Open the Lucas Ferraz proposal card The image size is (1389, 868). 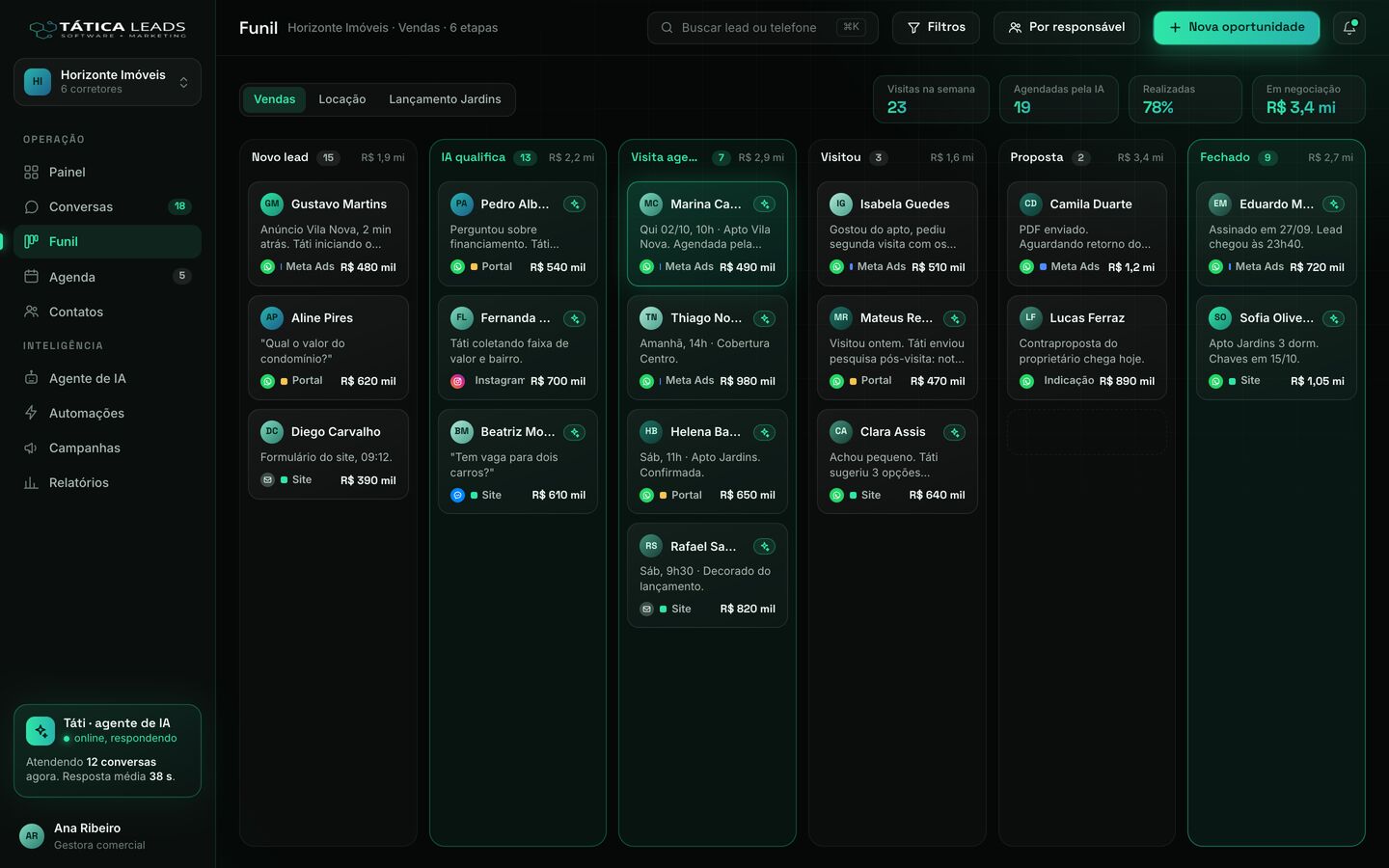pyautogui.click(x=1087, y=347)
